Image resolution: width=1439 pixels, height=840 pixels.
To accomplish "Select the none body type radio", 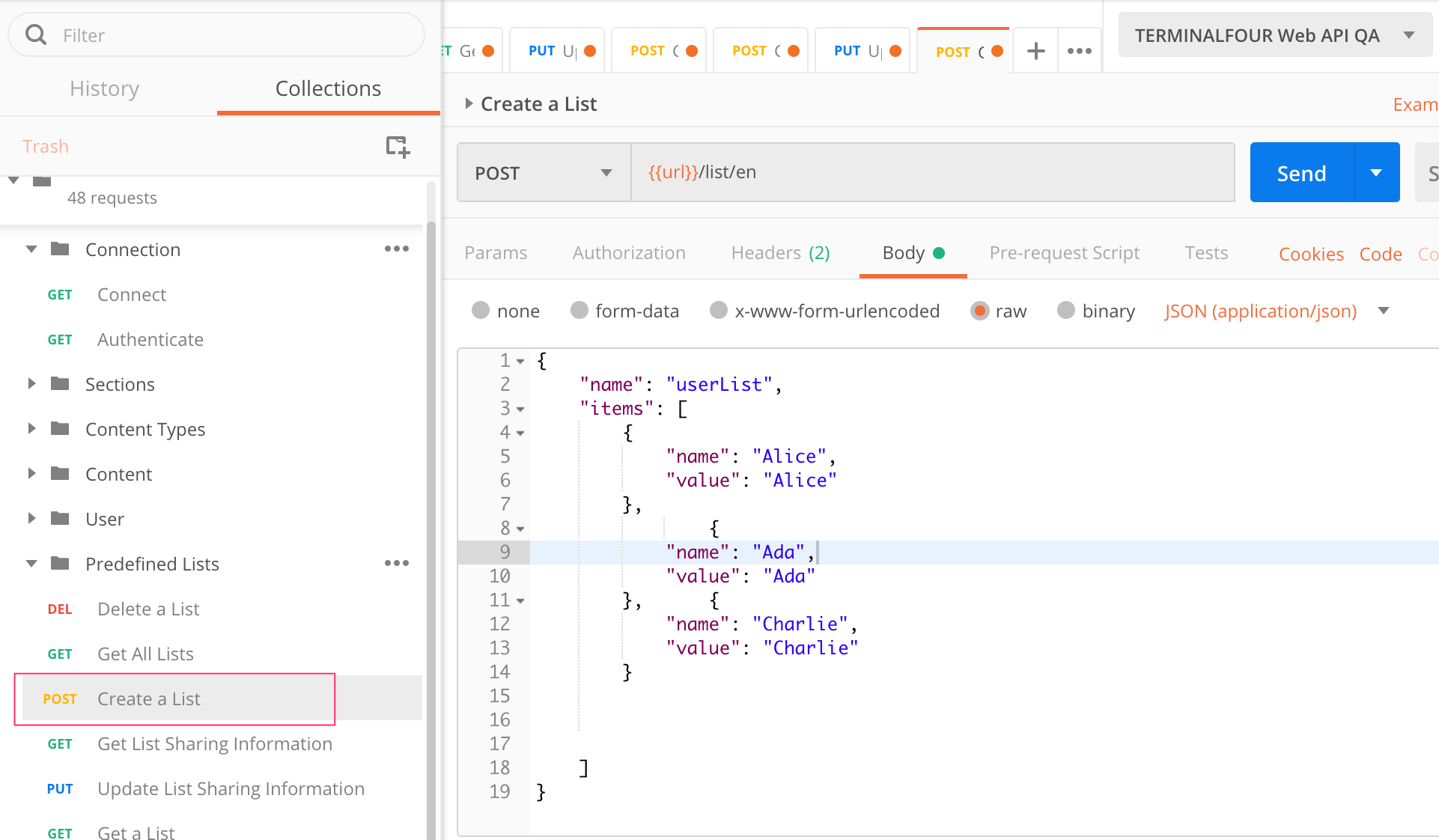I will 481,311.
